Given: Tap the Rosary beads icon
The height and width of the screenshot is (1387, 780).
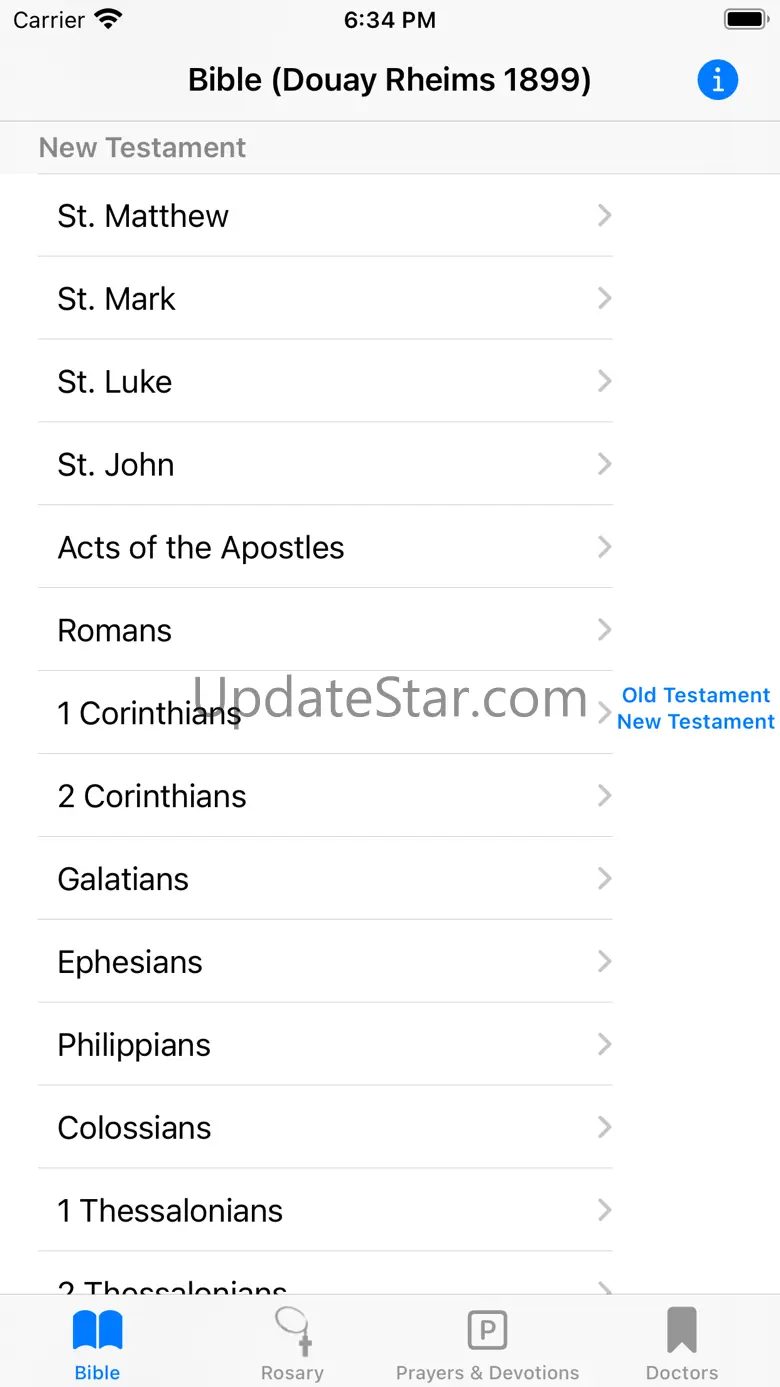Looking at the screenshot, I should (292, 1331).
